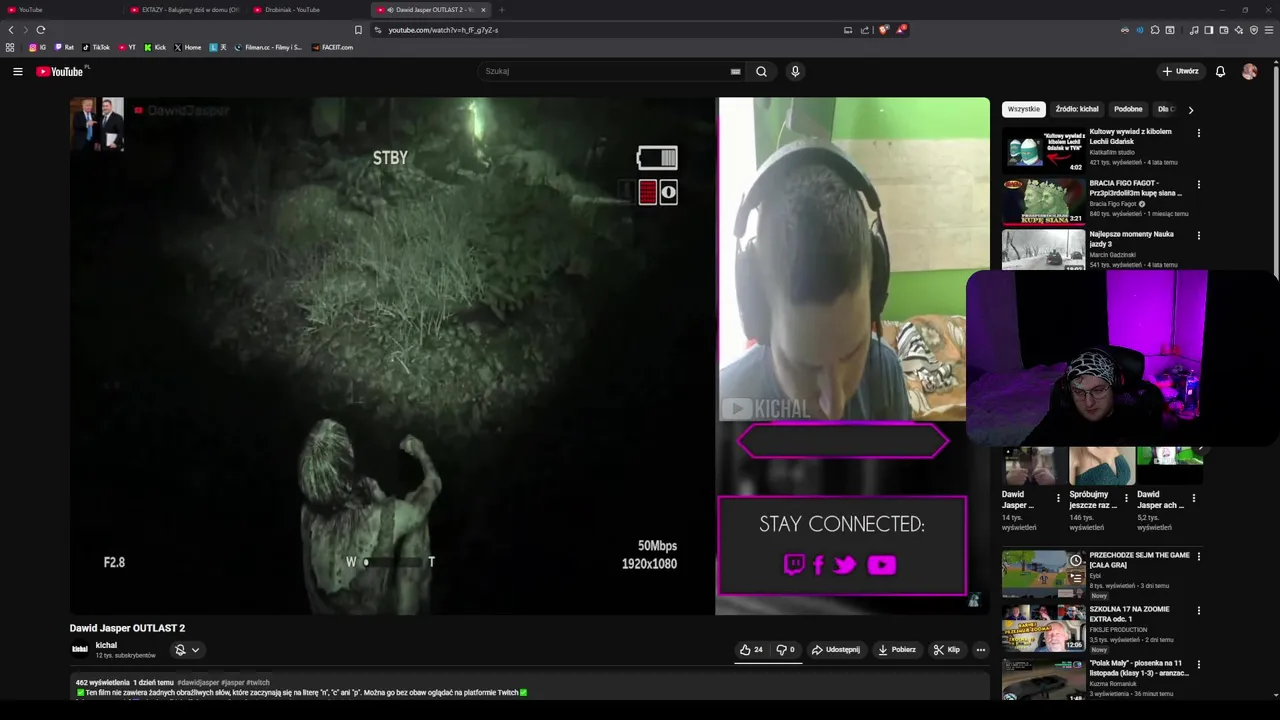Image resolution: width=1280 pixels, height=720 pixels.
Task: Open PRZECHODZE SEJM THE GAME thumbnail
Action: pos(1043,574)
